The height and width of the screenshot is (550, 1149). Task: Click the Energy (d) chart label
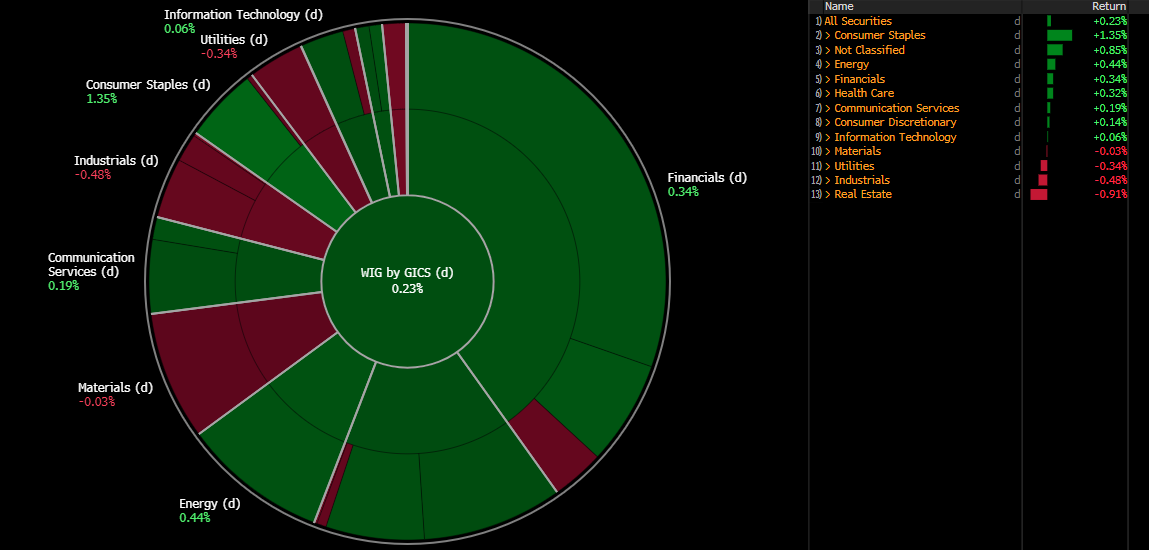click(x=210, y=504)
